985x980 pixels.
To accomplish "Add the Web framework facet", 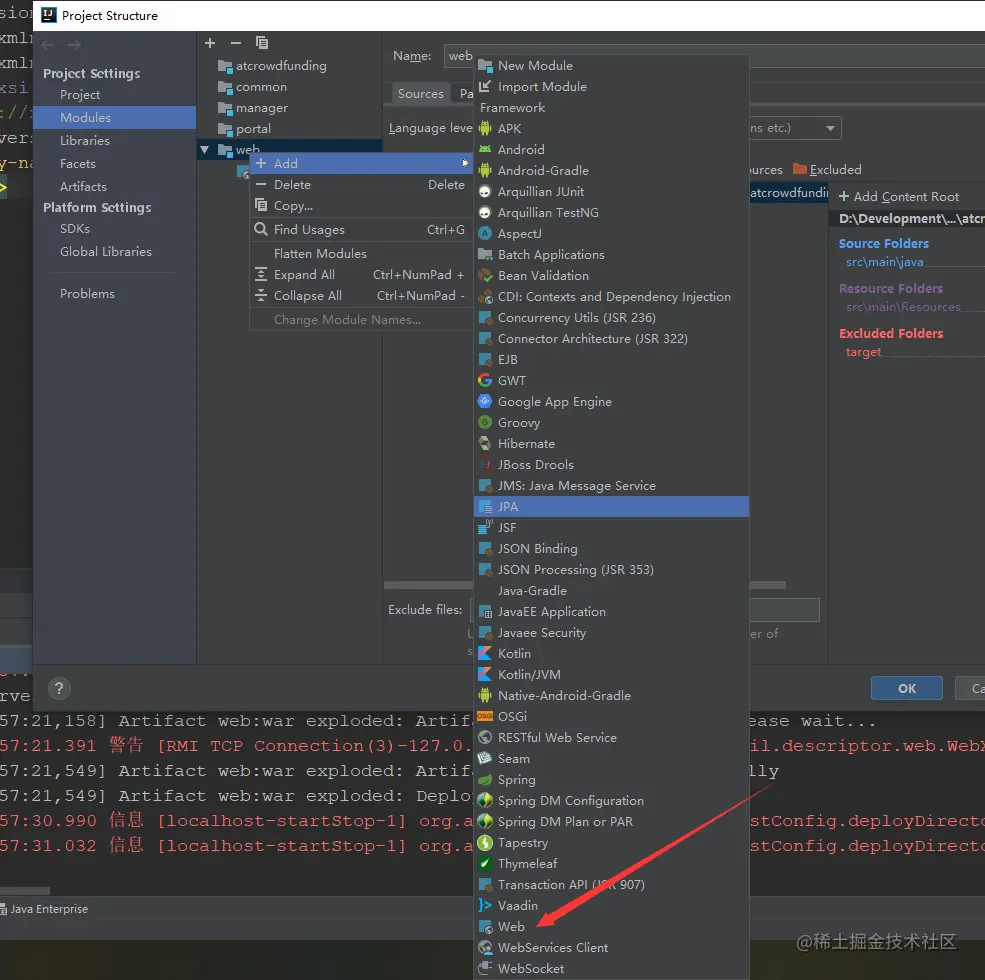I will tap(611, 927).
